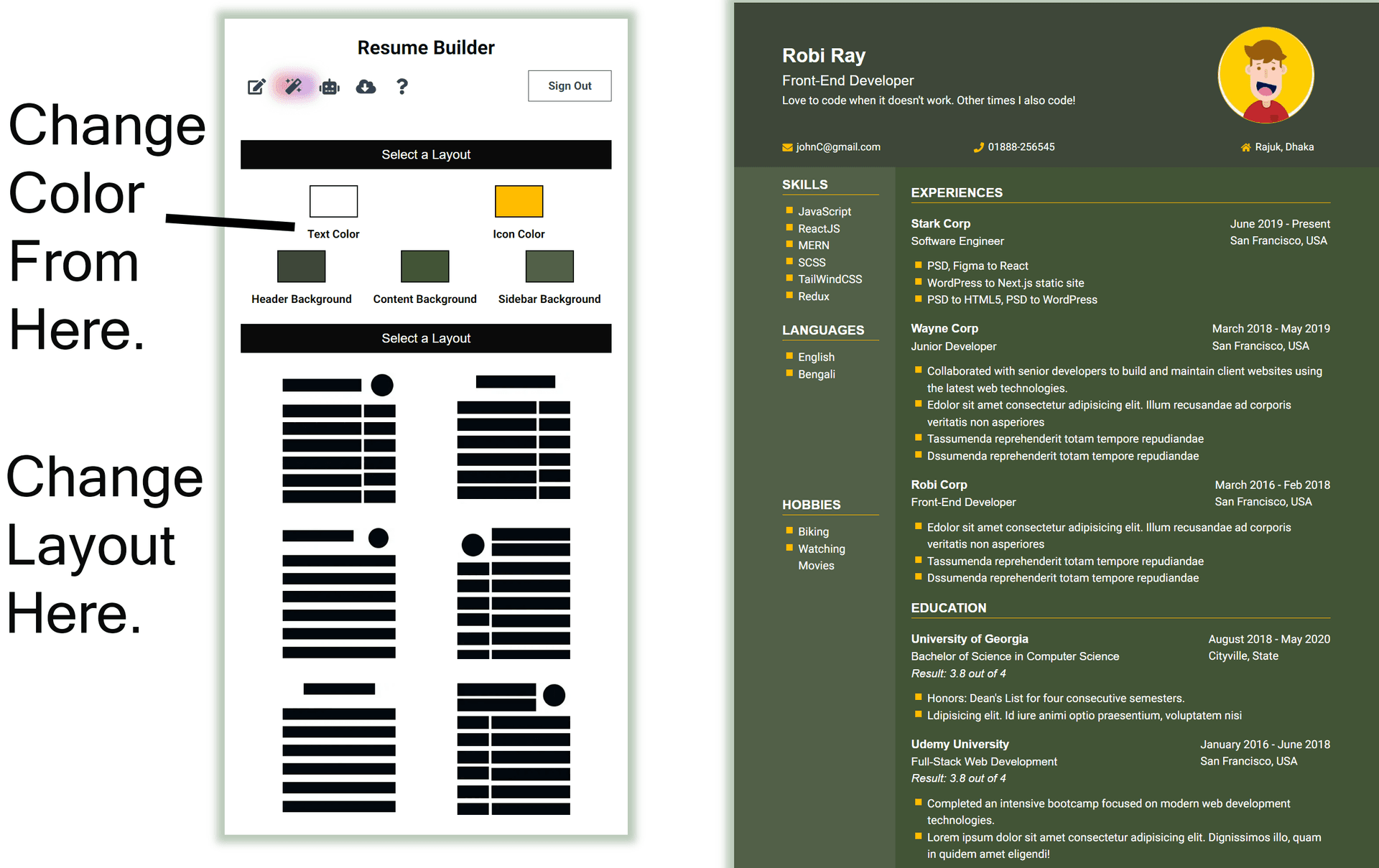Choose the left-sidebar layout with top-right photo
Image resolution: width=1379 pixels, height=868 pixels.
coord(514,749)
